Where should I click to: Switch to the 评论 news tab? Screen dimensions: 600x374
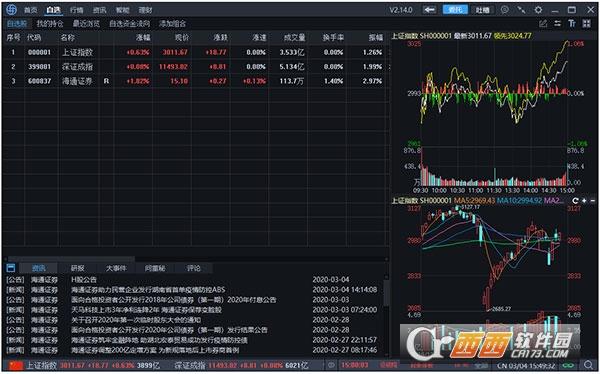[194, 268]
